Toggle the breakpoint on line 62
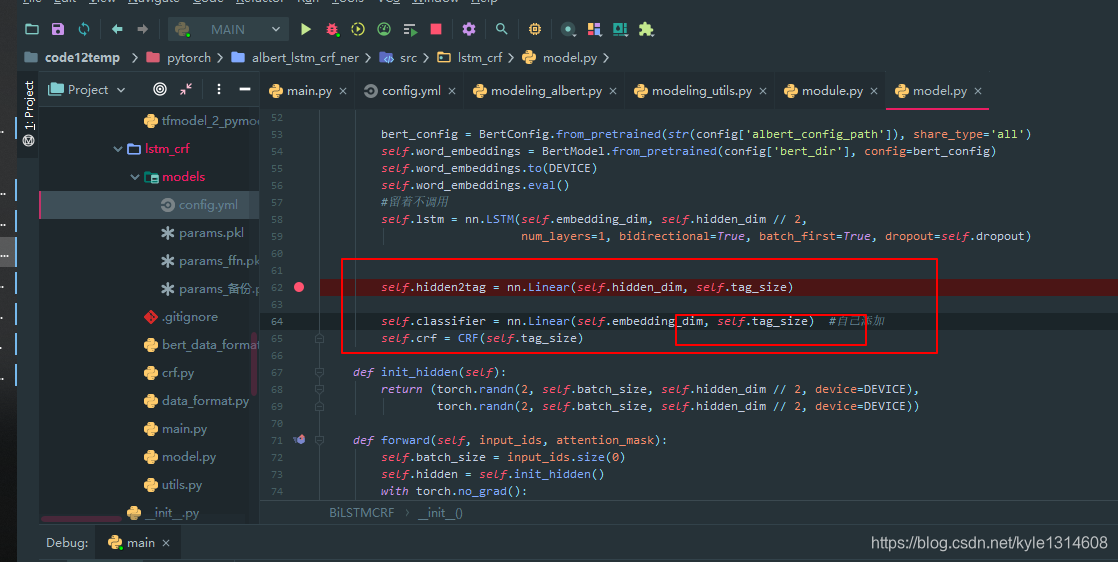 tap(299, 287)
